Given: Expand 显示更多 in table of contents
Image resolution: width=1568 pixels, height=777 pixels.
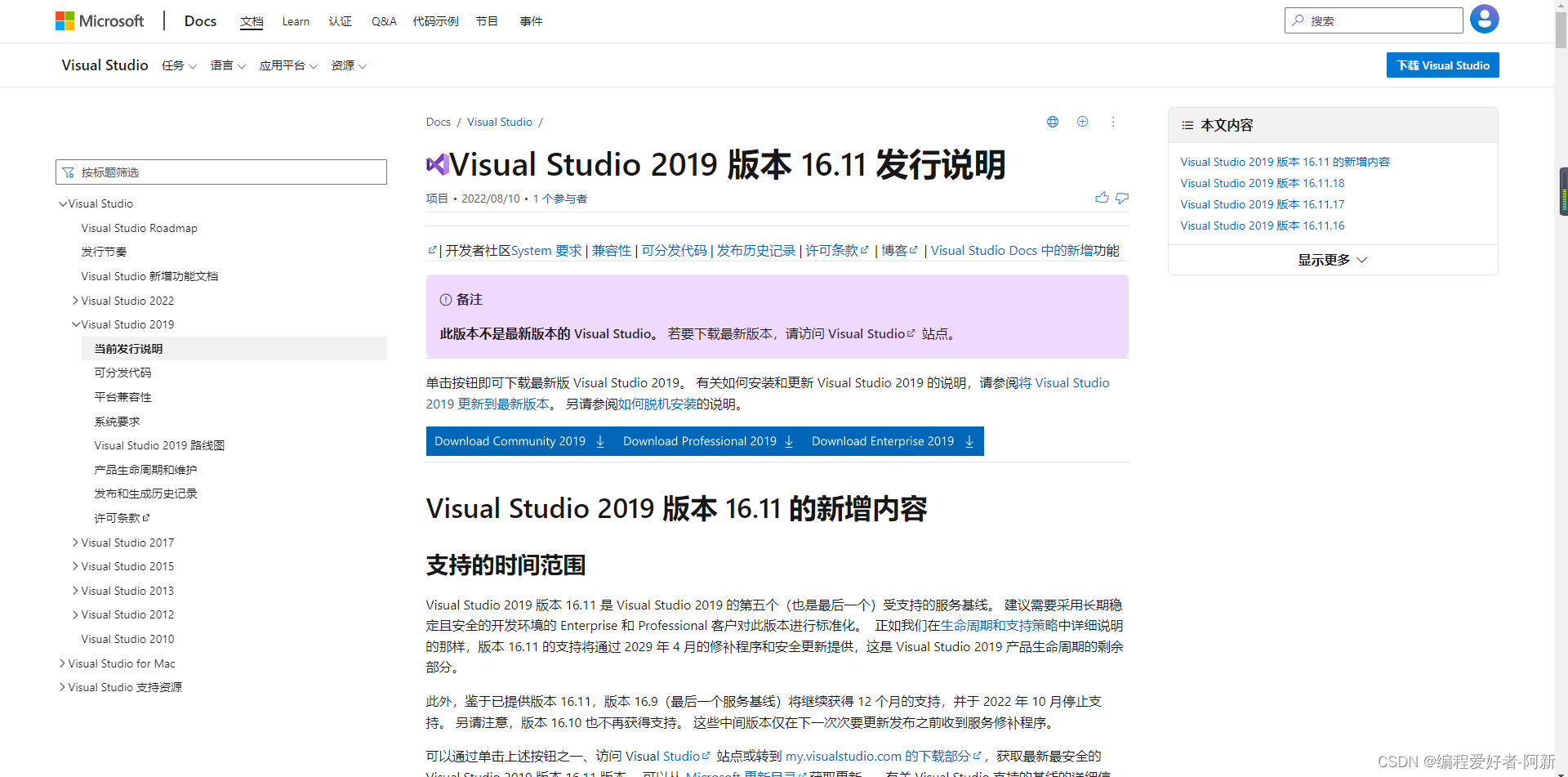Looking at the screenshot, I should pyautogui.click(x=1333, y=260).
